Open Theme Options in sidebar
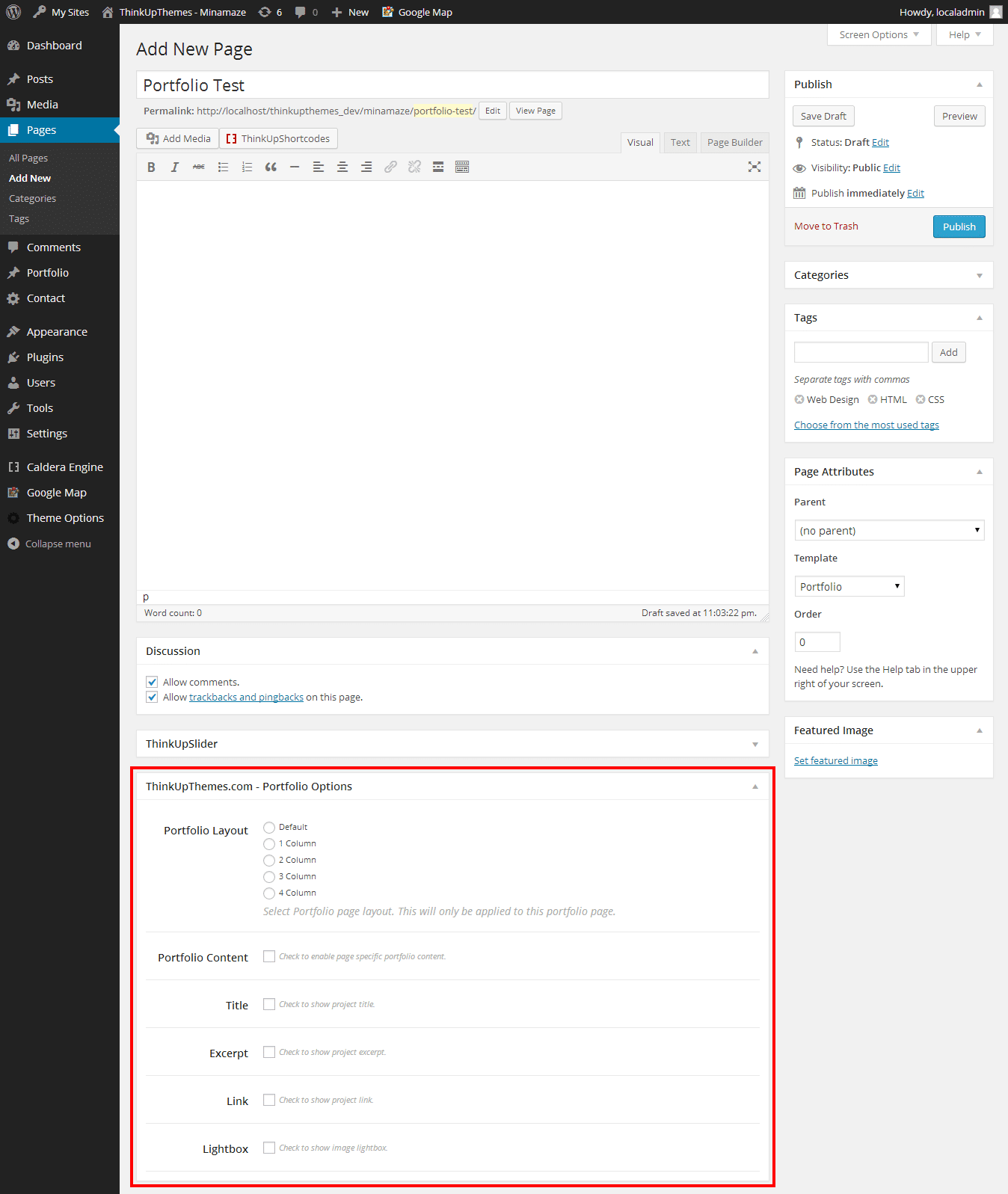The width and height of the screenshot is (1008, 1194). (60, 518)
